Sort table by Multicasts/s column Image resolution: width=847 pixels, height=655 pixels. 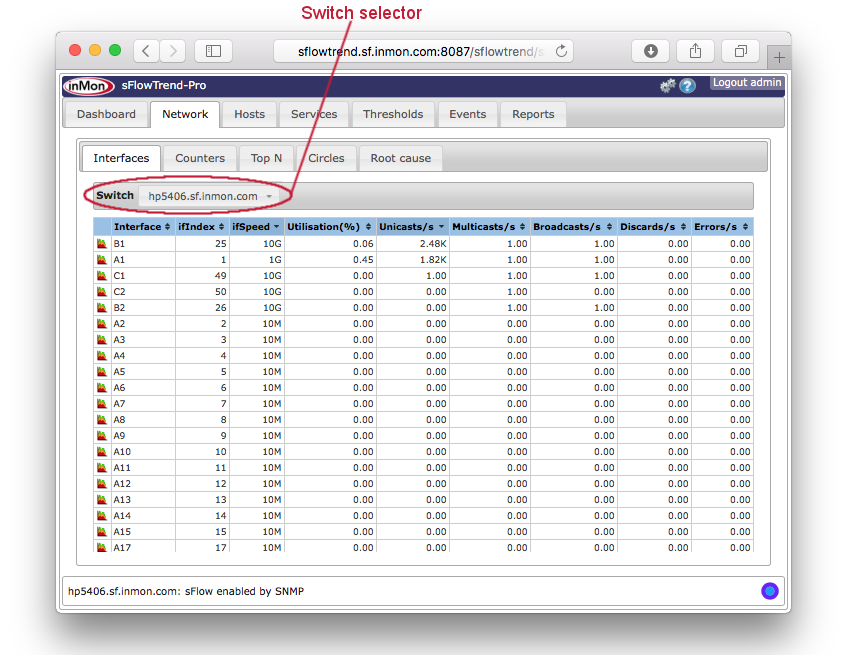[489, 227]
